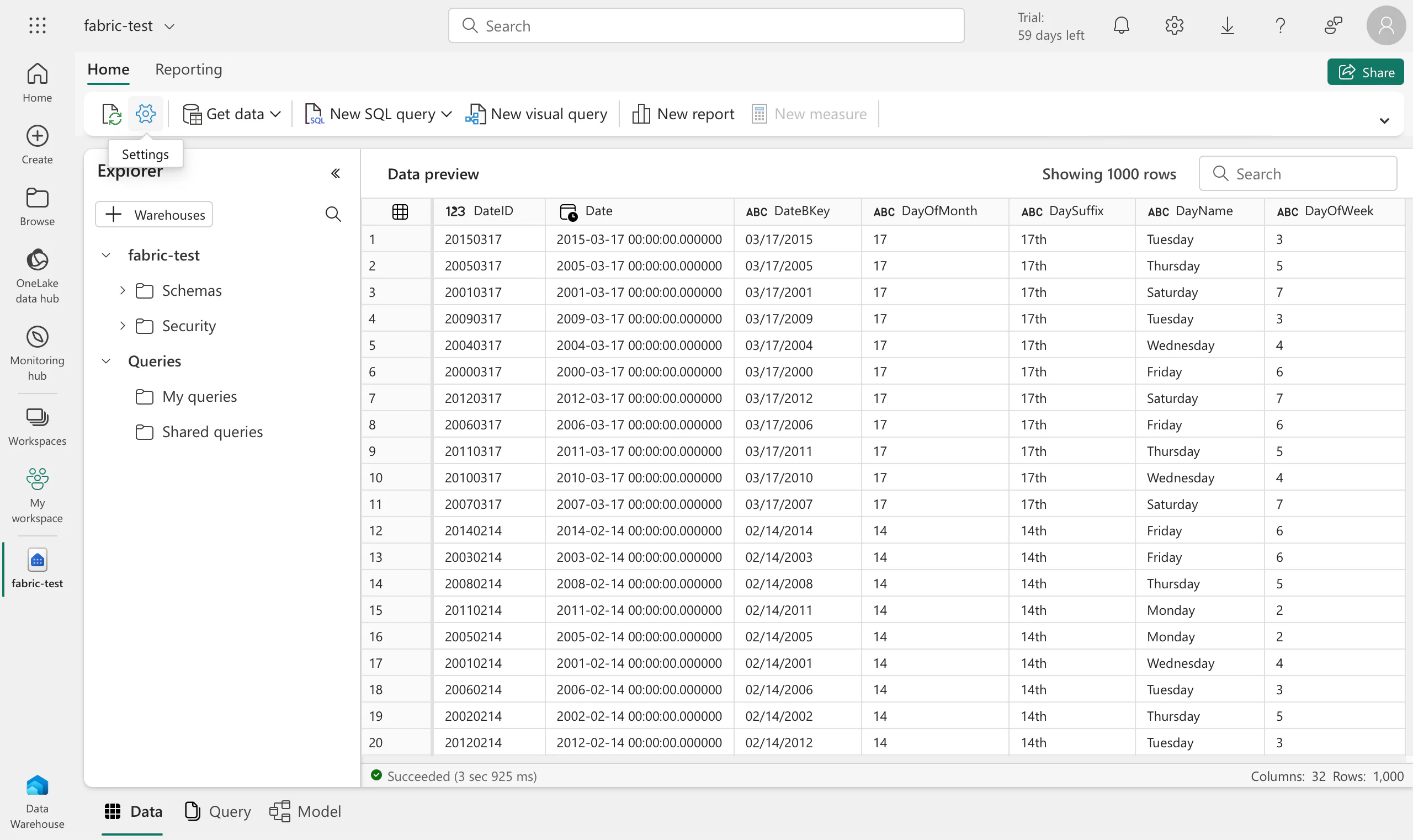This screenshot has height=840, width=1413.
Task: Click the notifications bell icon
Action: point(1121,25)
